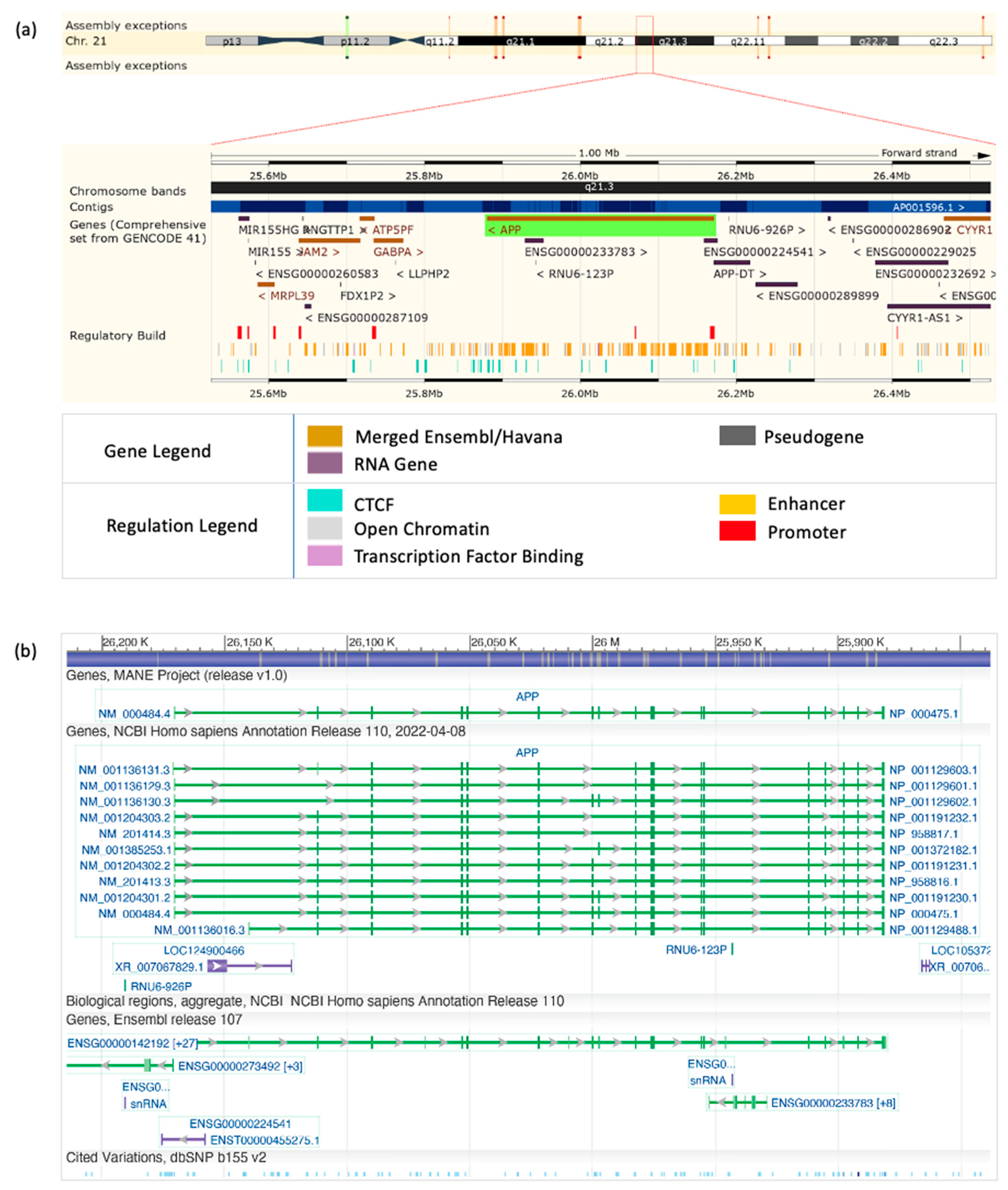1008x1190 pixels.
Task: Click the red Promoter legend swatch
Action: click(x=737, y=530)
